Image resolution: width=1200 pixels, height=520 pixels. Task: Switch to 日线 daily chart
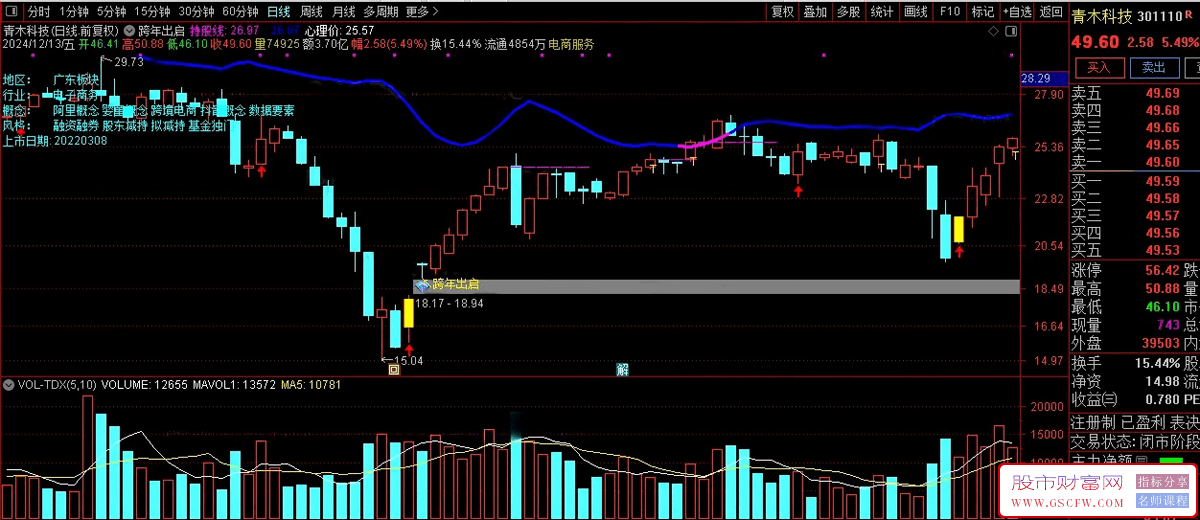(x=279, y=12)
